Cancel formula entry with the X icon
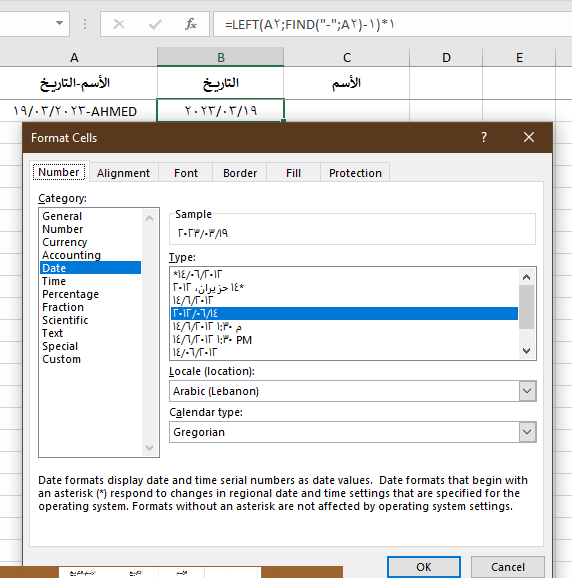 point(119,24)
